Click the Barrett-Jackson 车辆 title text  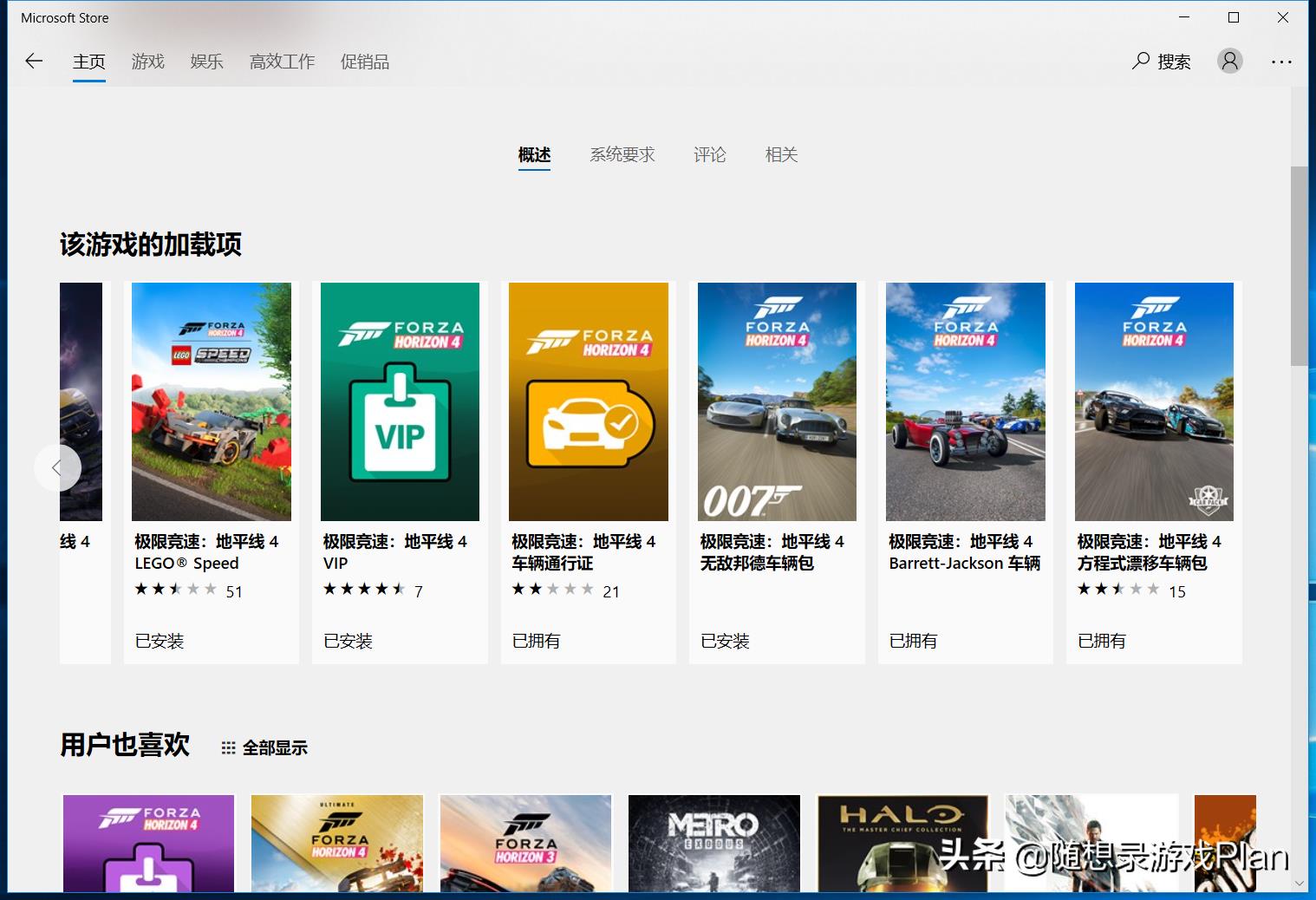tap(964, 564)
